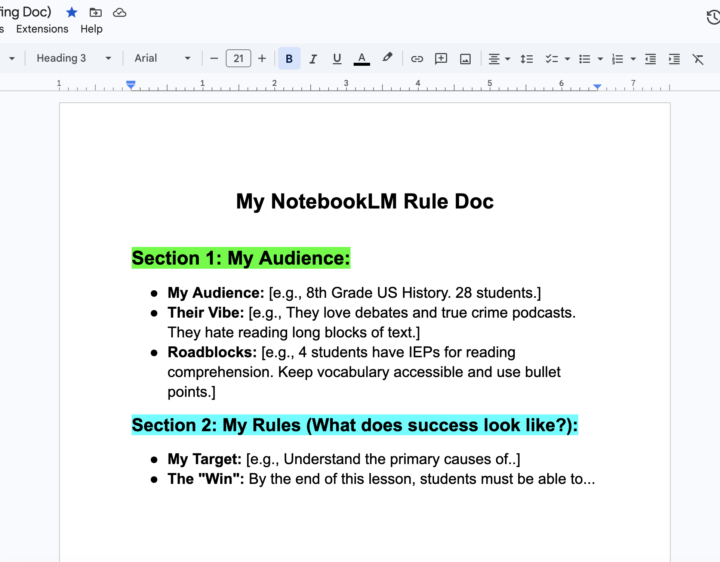Insert a link
720x562 pixels.
coord(417,58)
